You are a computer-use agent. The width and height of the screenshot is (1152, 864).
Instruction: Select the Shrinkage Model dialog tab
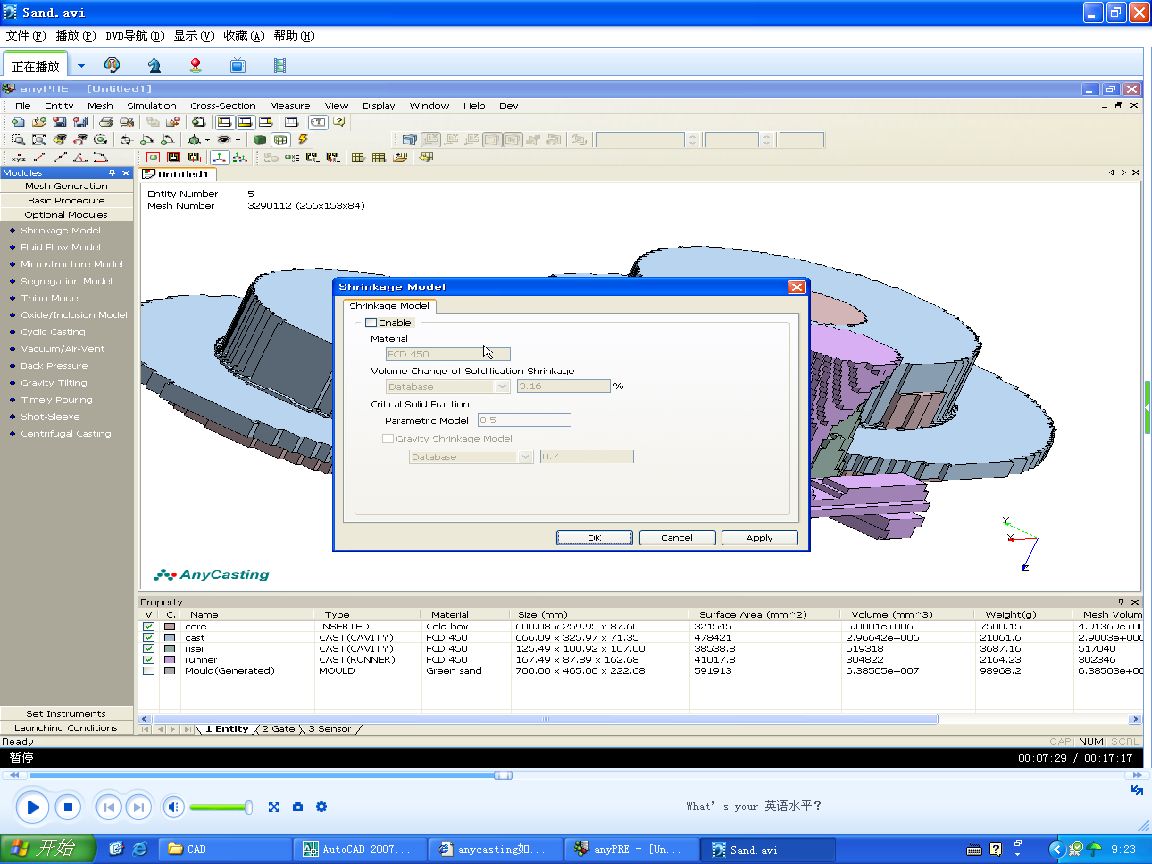tap(389, 306)
